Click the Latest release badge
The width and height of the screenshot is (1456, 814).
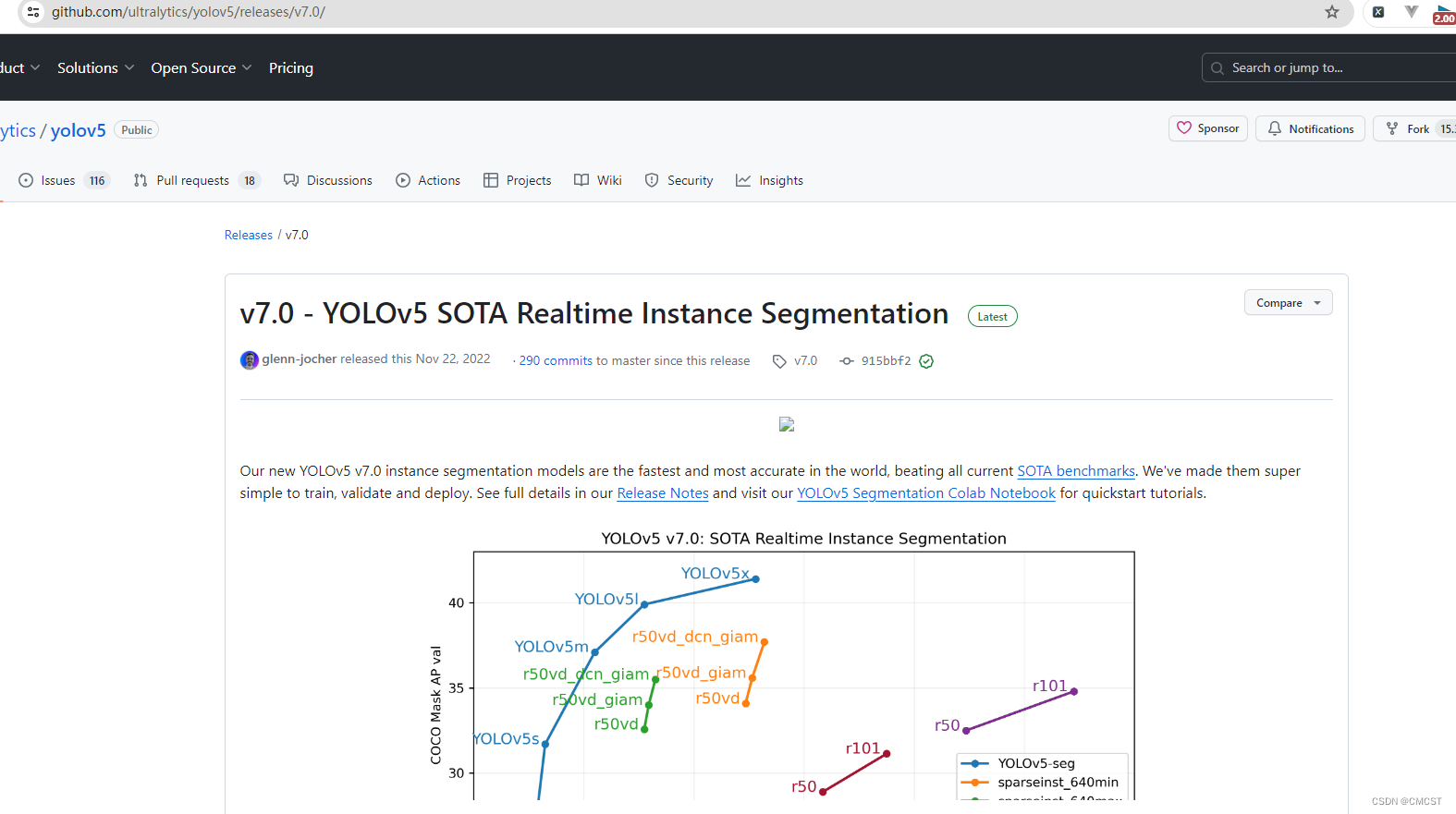[x=993, y=316]
